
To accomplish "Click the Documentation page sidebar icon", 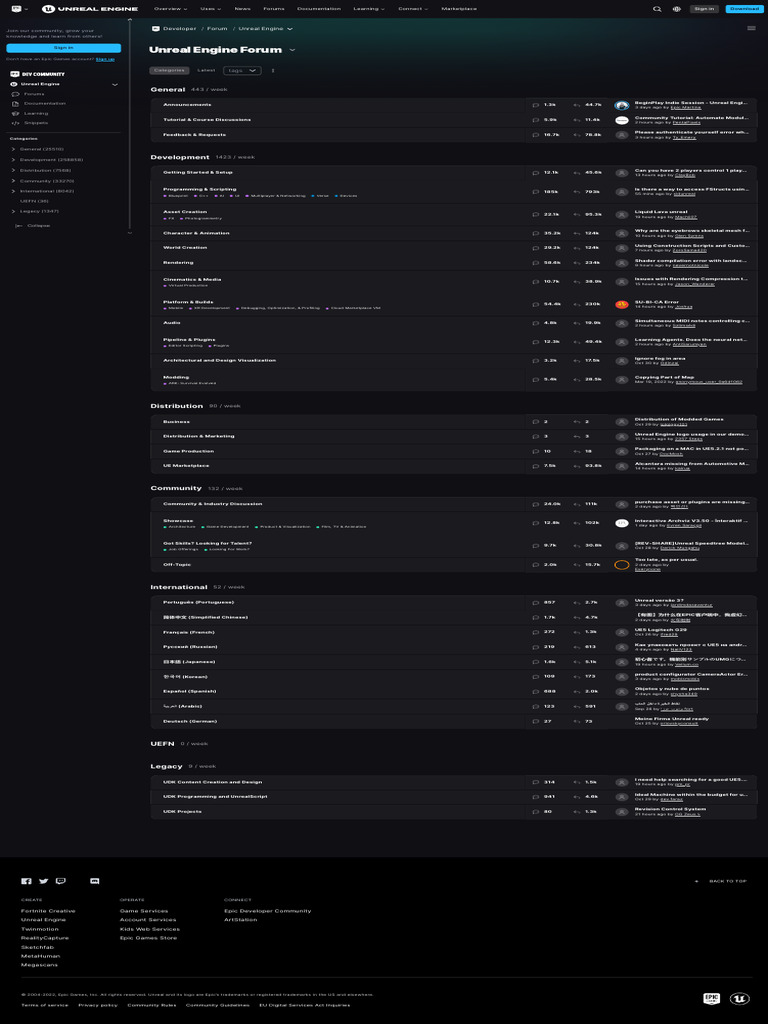I will tap(16, 104).
